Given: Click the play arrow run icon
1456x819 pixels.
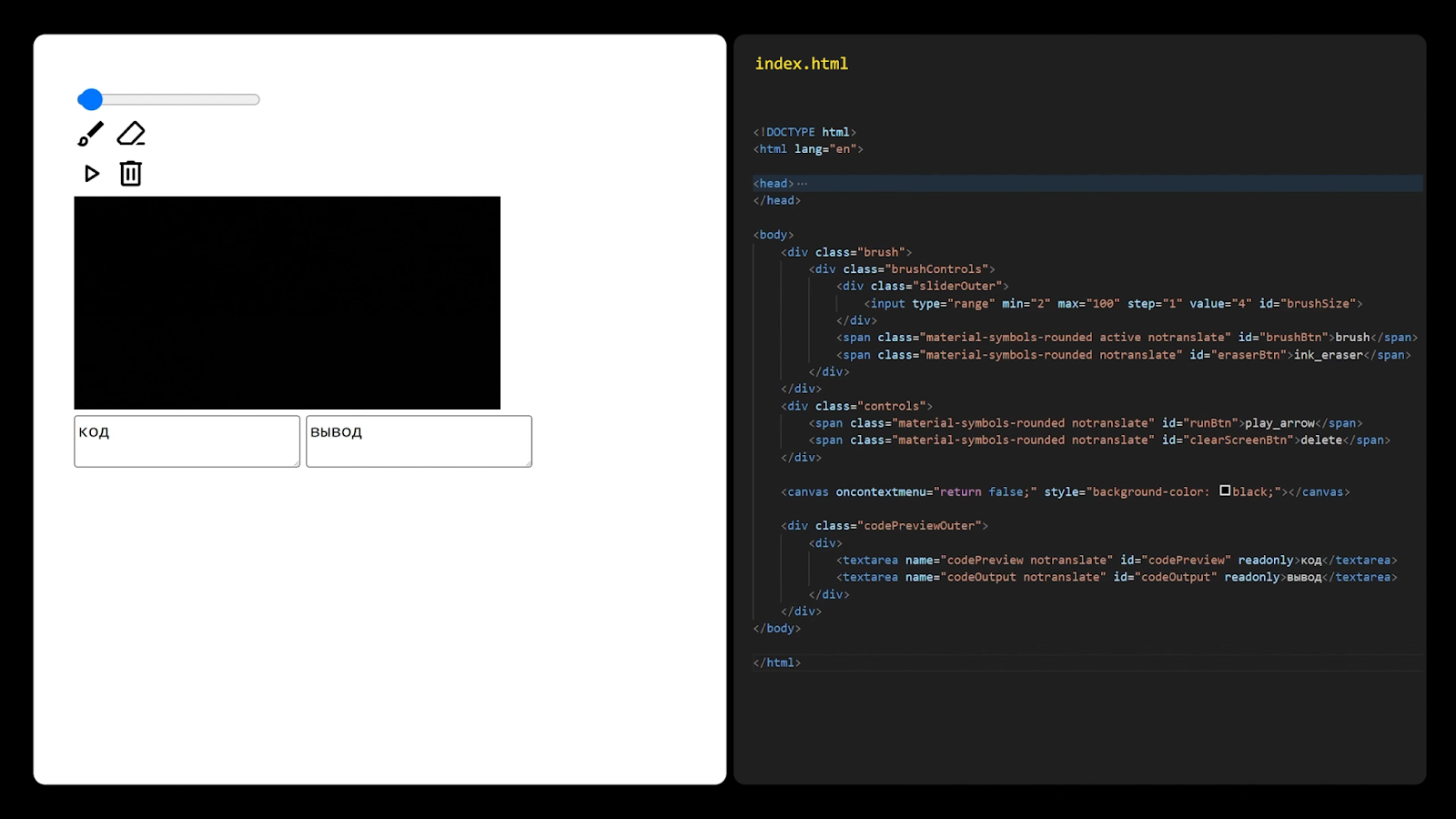Looking at the screenshot, I should (x=91, y=173).
